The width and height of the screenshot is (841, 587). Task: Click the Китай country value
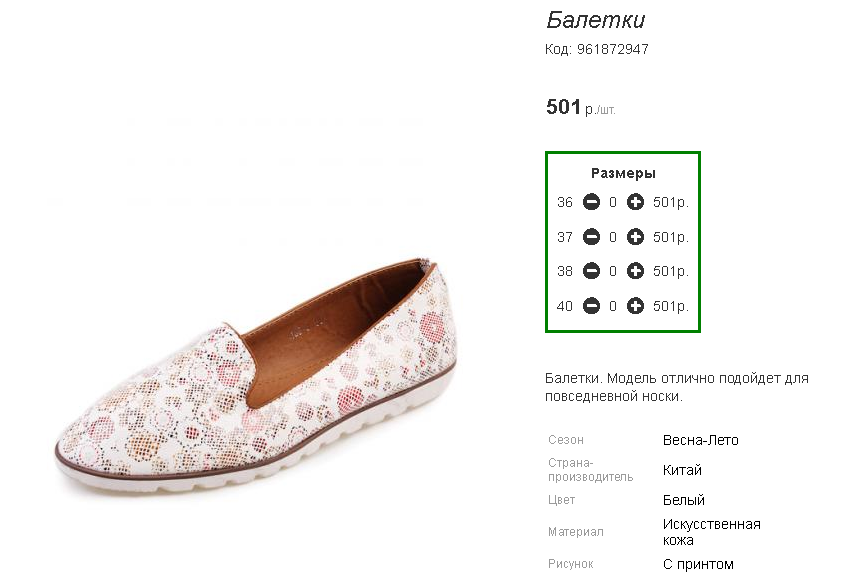(x=682, y=470)
